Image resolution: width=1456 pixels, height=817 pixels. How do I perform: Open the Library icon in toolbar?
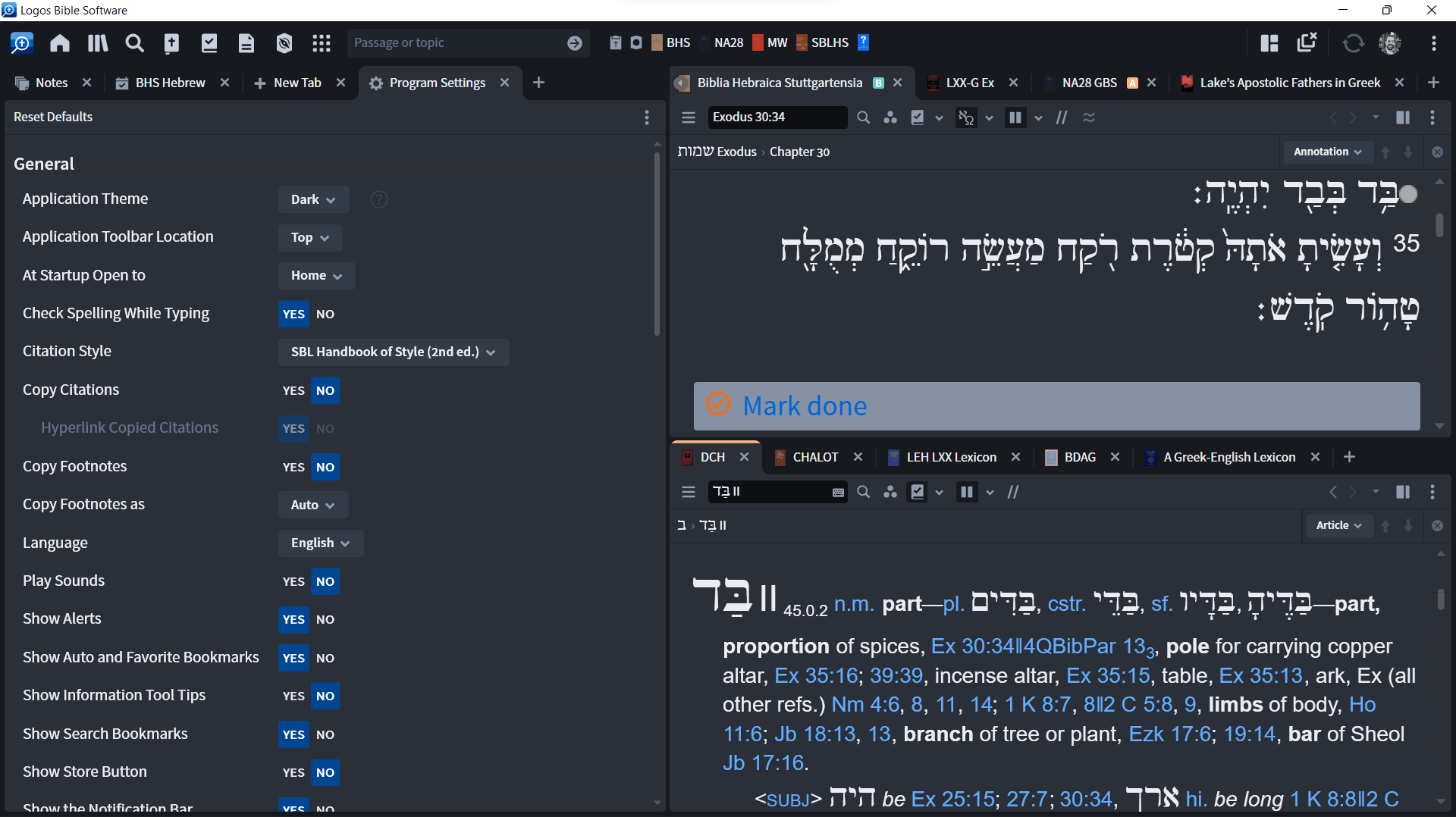click(98, 43)
